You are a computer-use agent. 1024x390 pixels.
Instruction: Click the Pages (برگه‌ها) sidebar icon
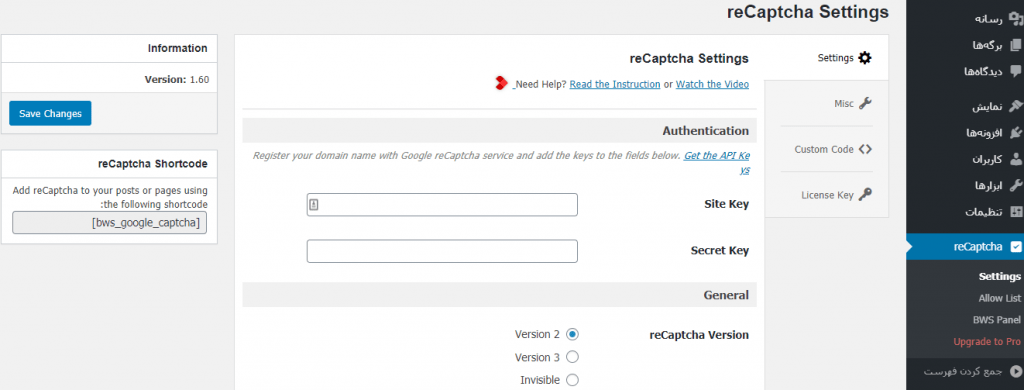click(1015, 45)
